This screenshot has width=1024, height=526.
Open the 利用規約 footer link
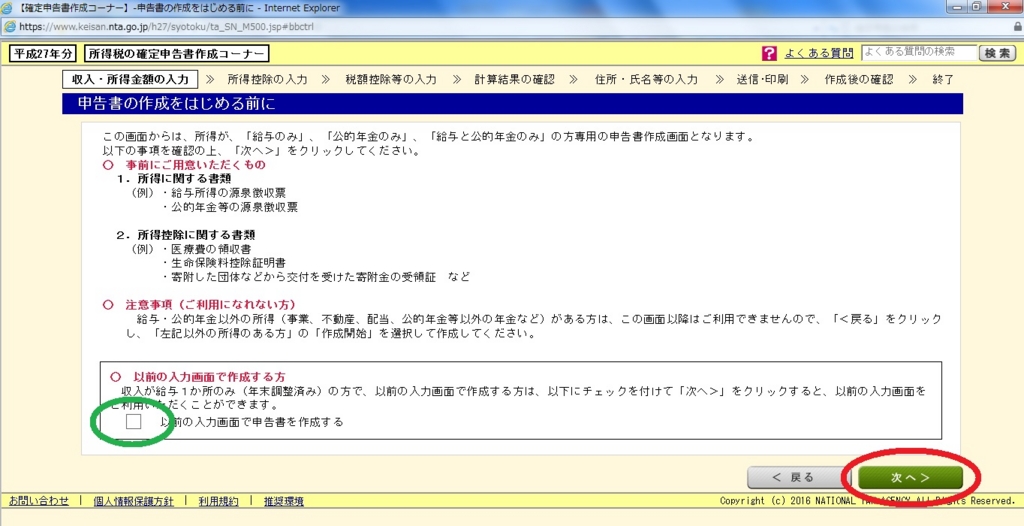(x=219, y=501)
